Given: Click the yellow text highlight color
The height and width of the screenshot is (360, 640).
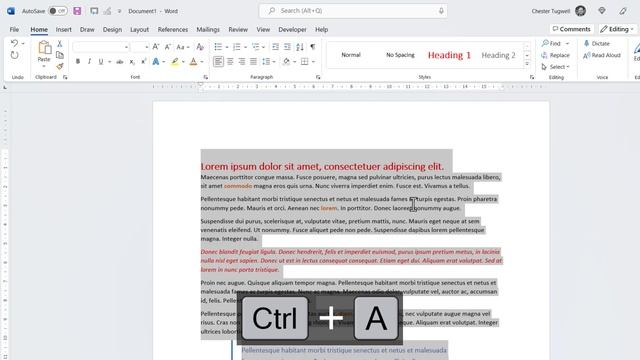Looking at the screenshot, I should (x=175, y=62).
